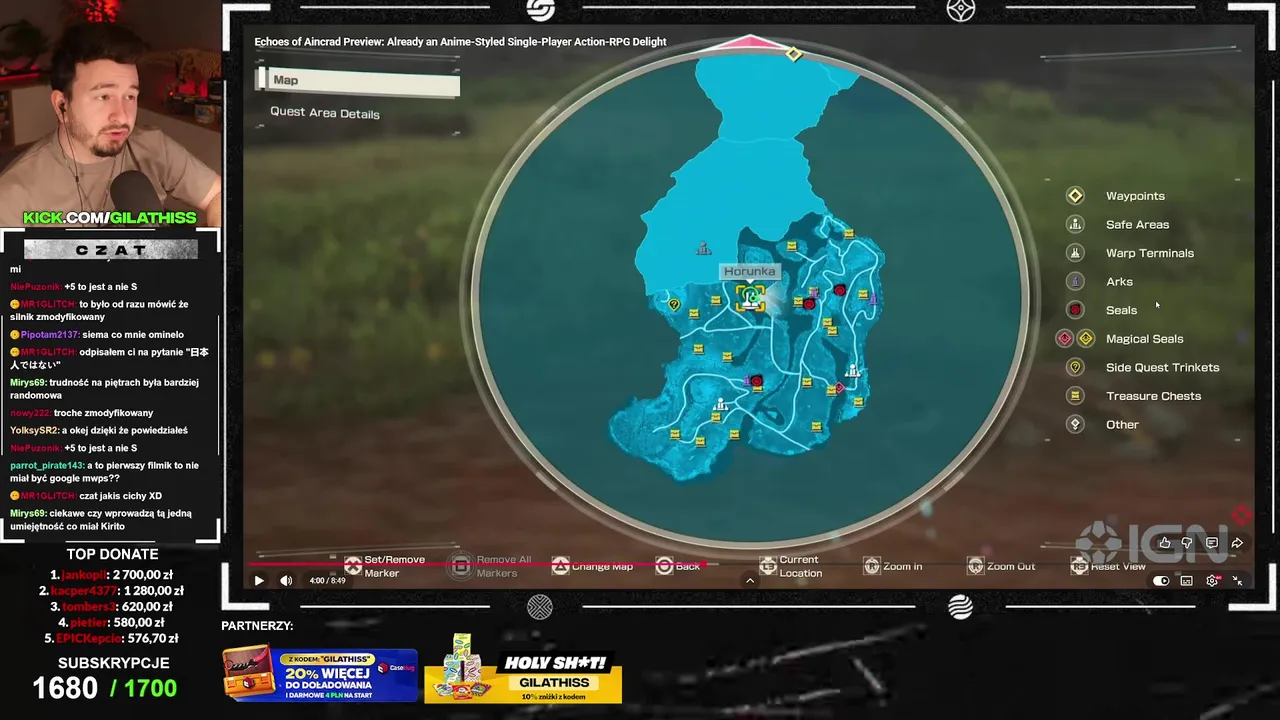Toggle subtitles in the video player
Screen dimensions: 1280x720
(x=1187, y=581)
